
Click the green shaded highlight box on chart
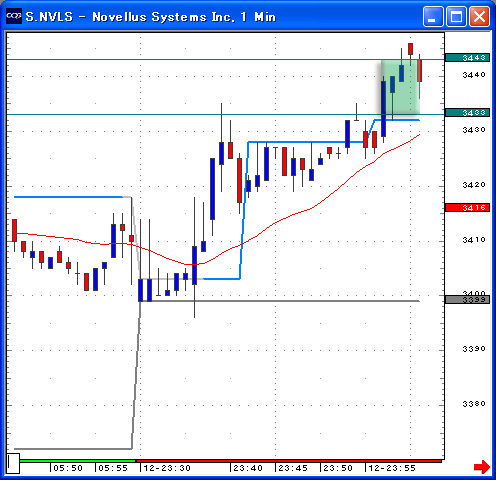coord(400,87)
